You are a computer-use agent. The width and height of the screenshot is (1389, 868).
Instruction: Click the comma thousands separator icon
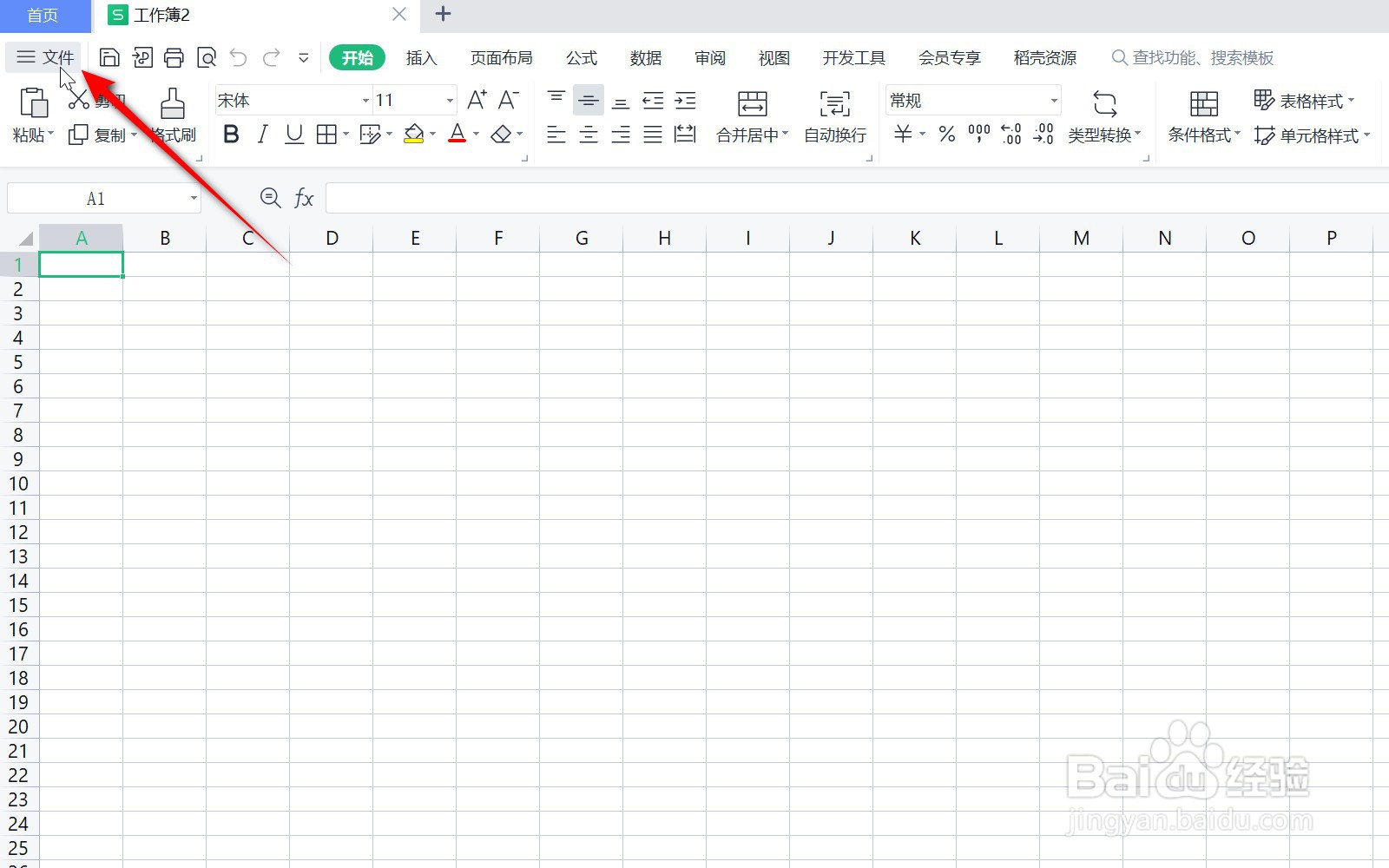pos(978,134)
